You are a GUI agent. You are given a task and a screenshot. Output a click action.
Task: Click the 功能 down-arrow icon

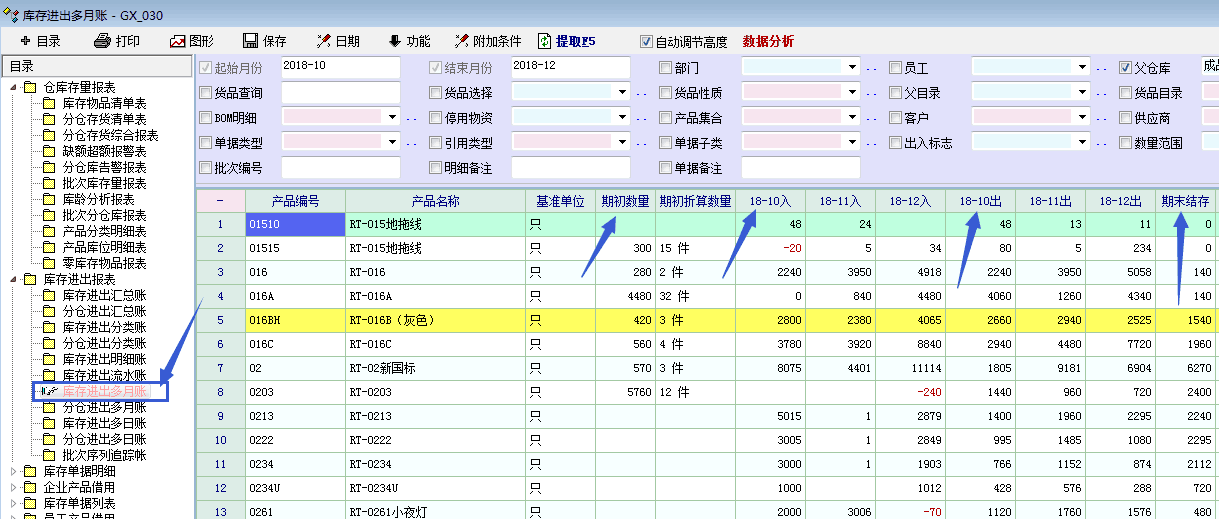pos(395,41)
